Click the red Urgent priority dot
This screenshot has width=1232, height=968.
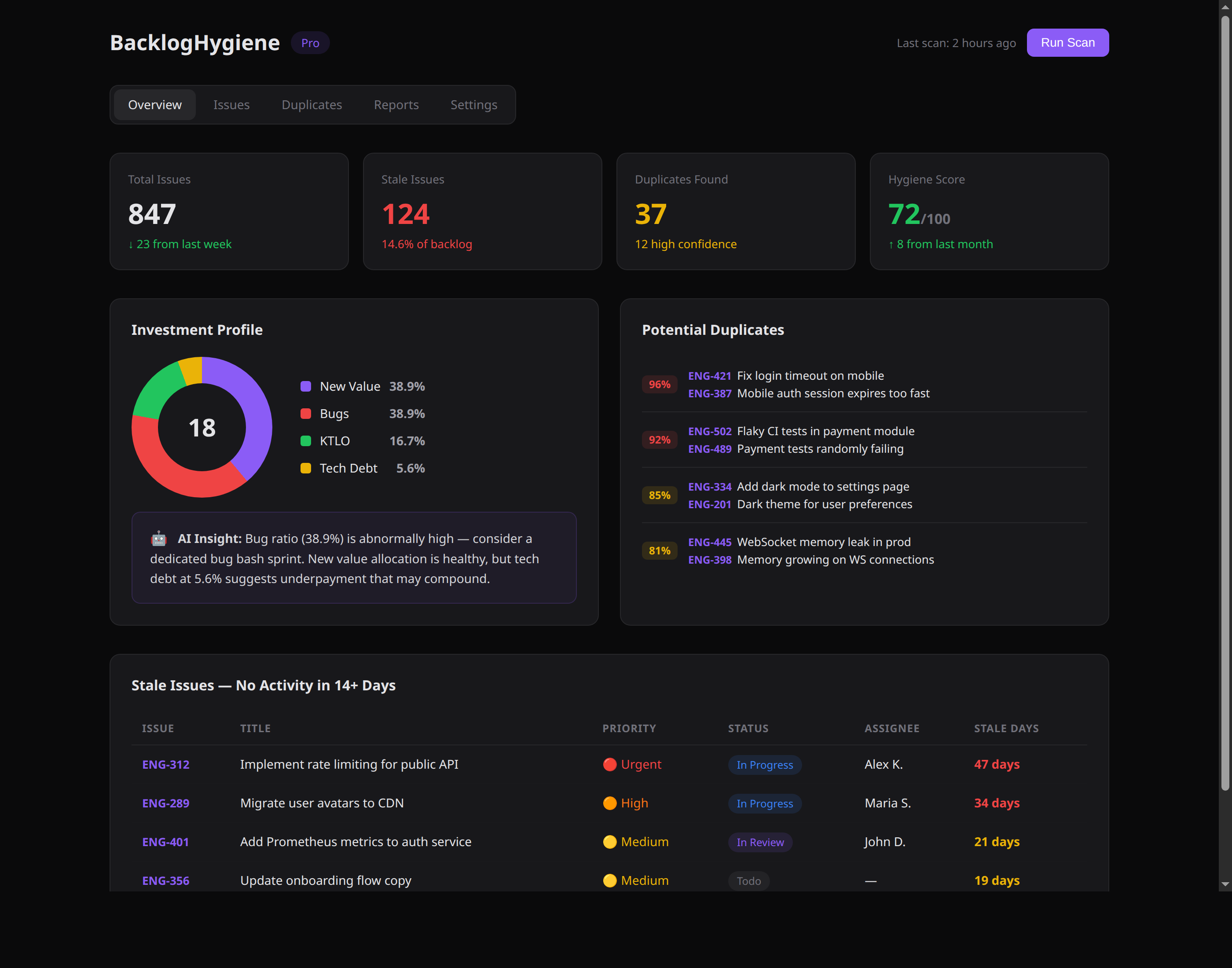609,765
